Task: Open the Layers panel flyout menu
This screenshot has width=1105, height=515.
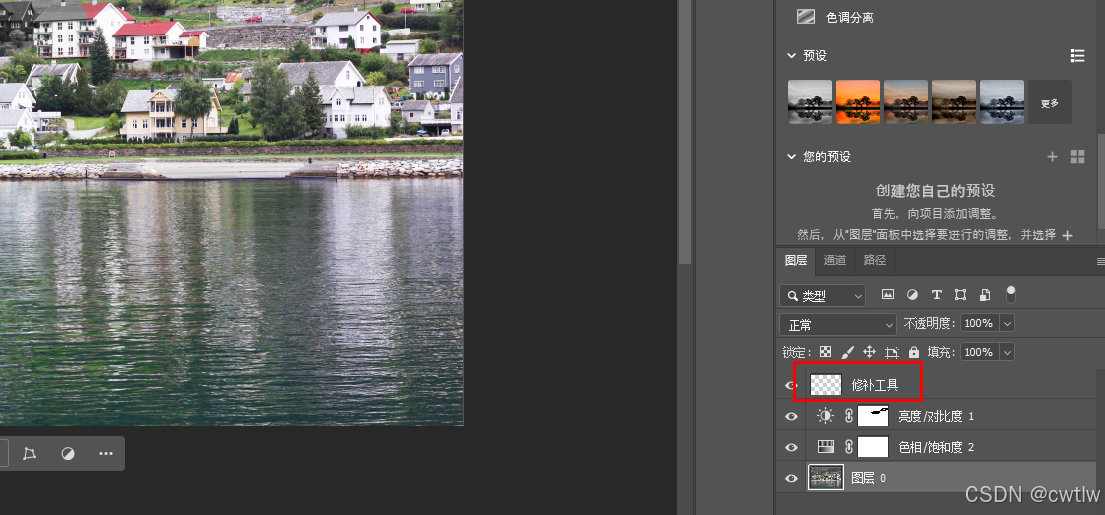Action: tap(1100, 261)
